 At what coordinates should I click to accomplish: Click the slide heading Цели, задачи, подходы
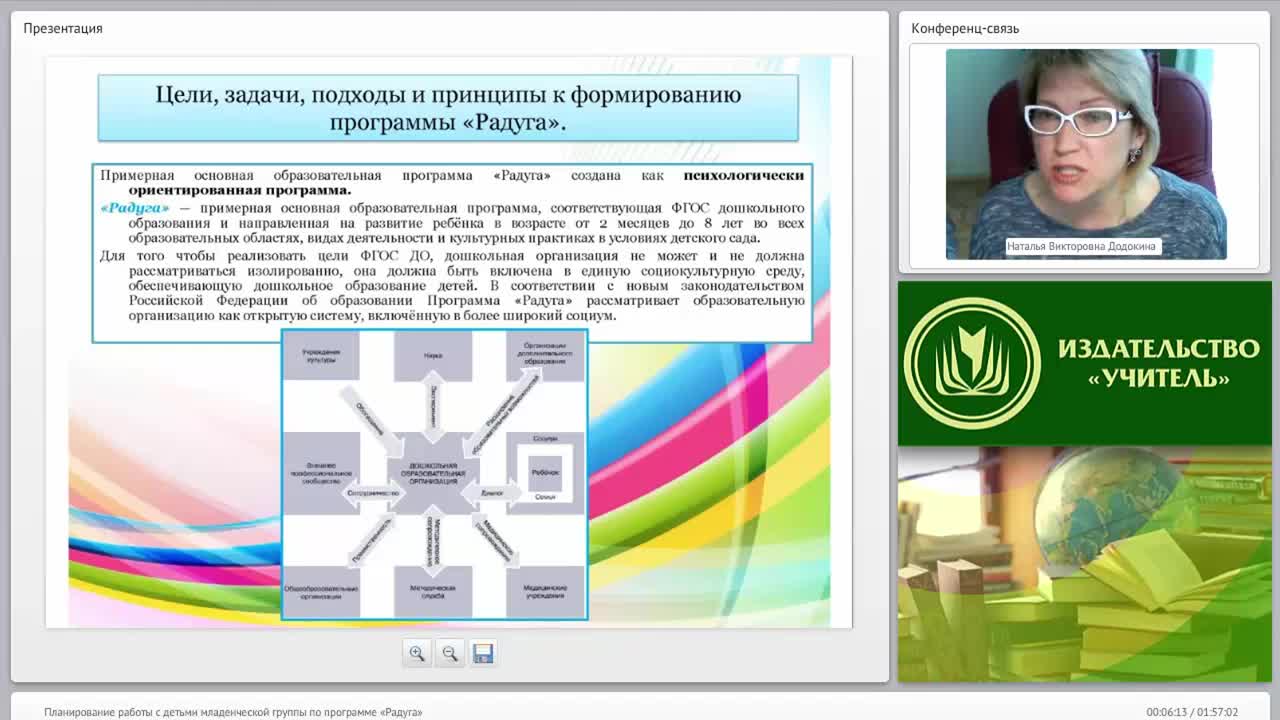tap(448, 108)
